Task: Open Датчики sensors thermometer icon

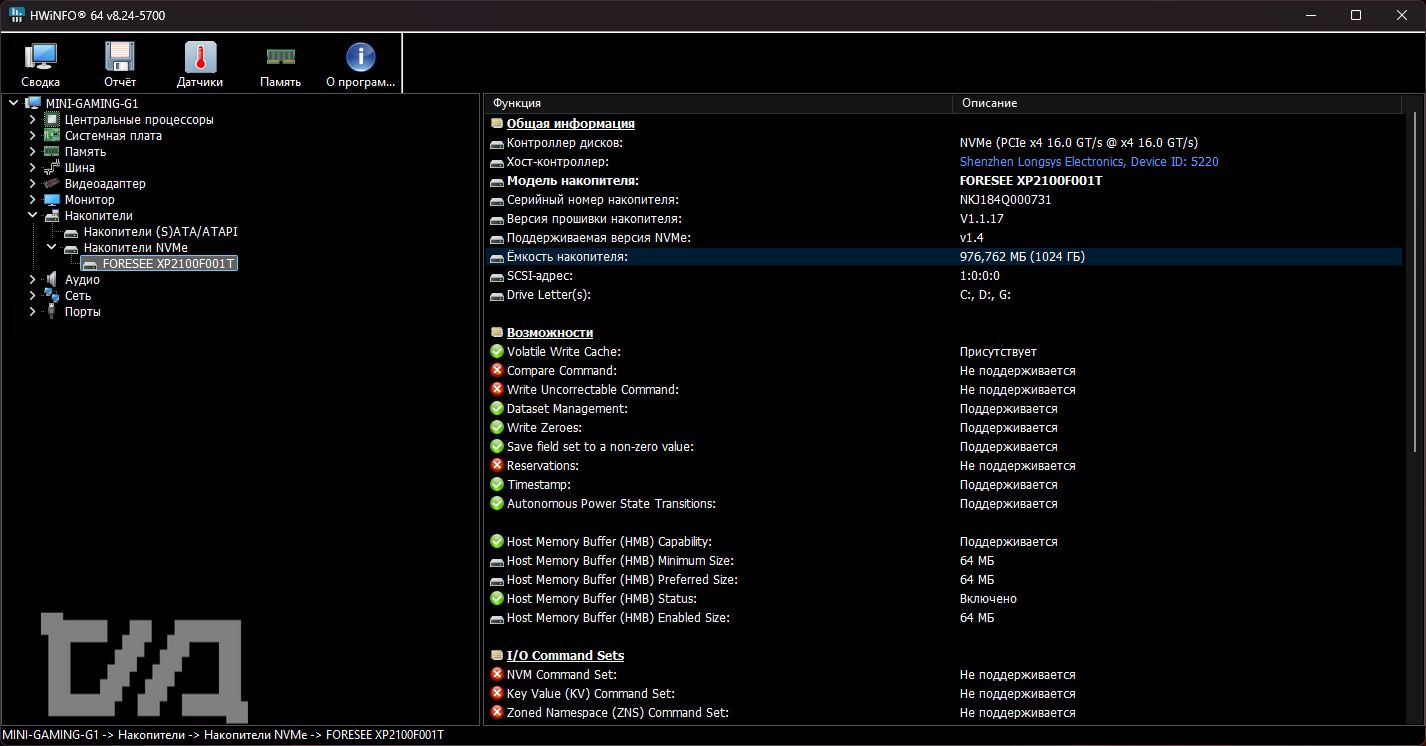Action: tap(200, 57)
